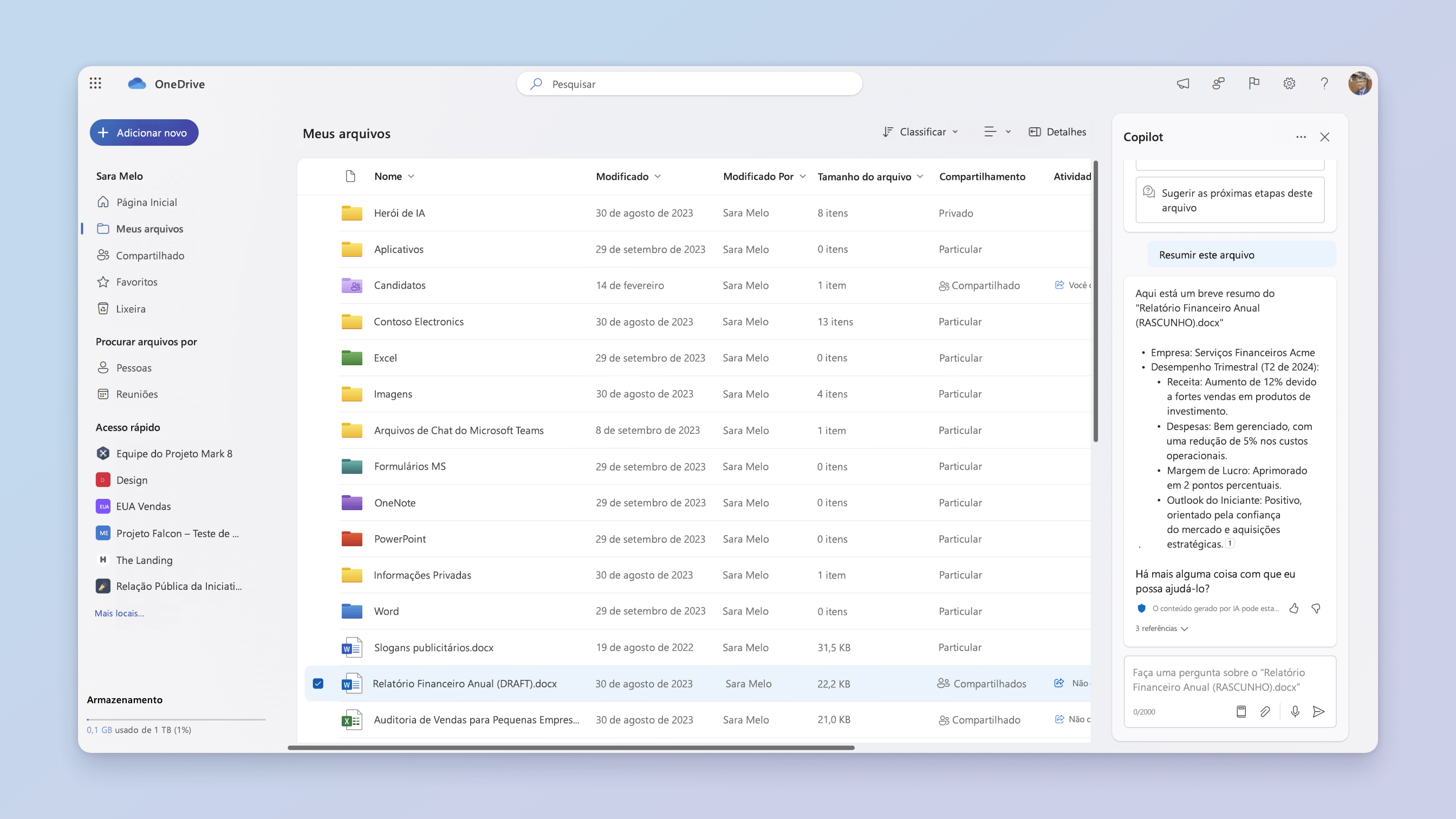Open the OneDrive settings gear icon

tap(1289, 83)
